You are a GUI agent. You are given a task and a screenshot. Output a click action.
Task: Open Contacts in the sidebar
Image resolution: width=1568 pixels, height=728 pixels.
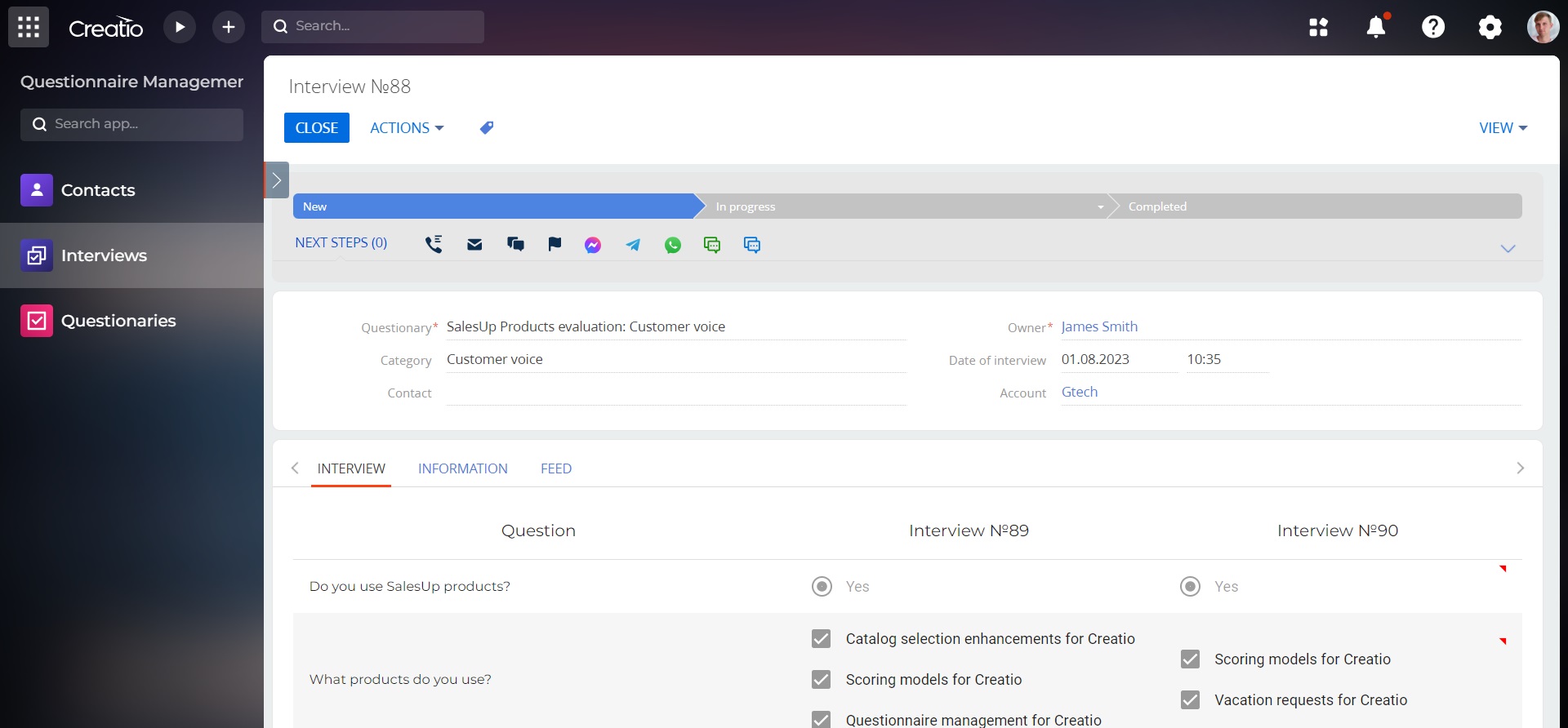(x=98, y=190)
